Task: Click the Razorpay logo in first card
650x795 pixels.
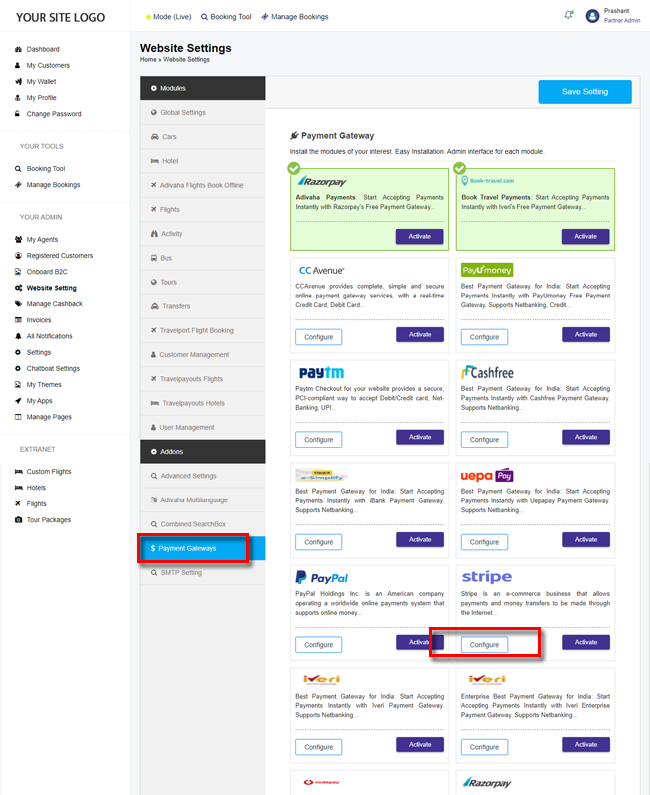Action: click(x=321, y=182)
